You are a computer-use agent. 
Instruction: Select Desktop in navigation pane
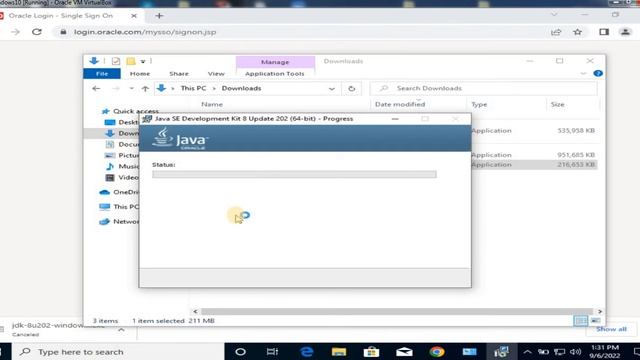coord(122,122)
